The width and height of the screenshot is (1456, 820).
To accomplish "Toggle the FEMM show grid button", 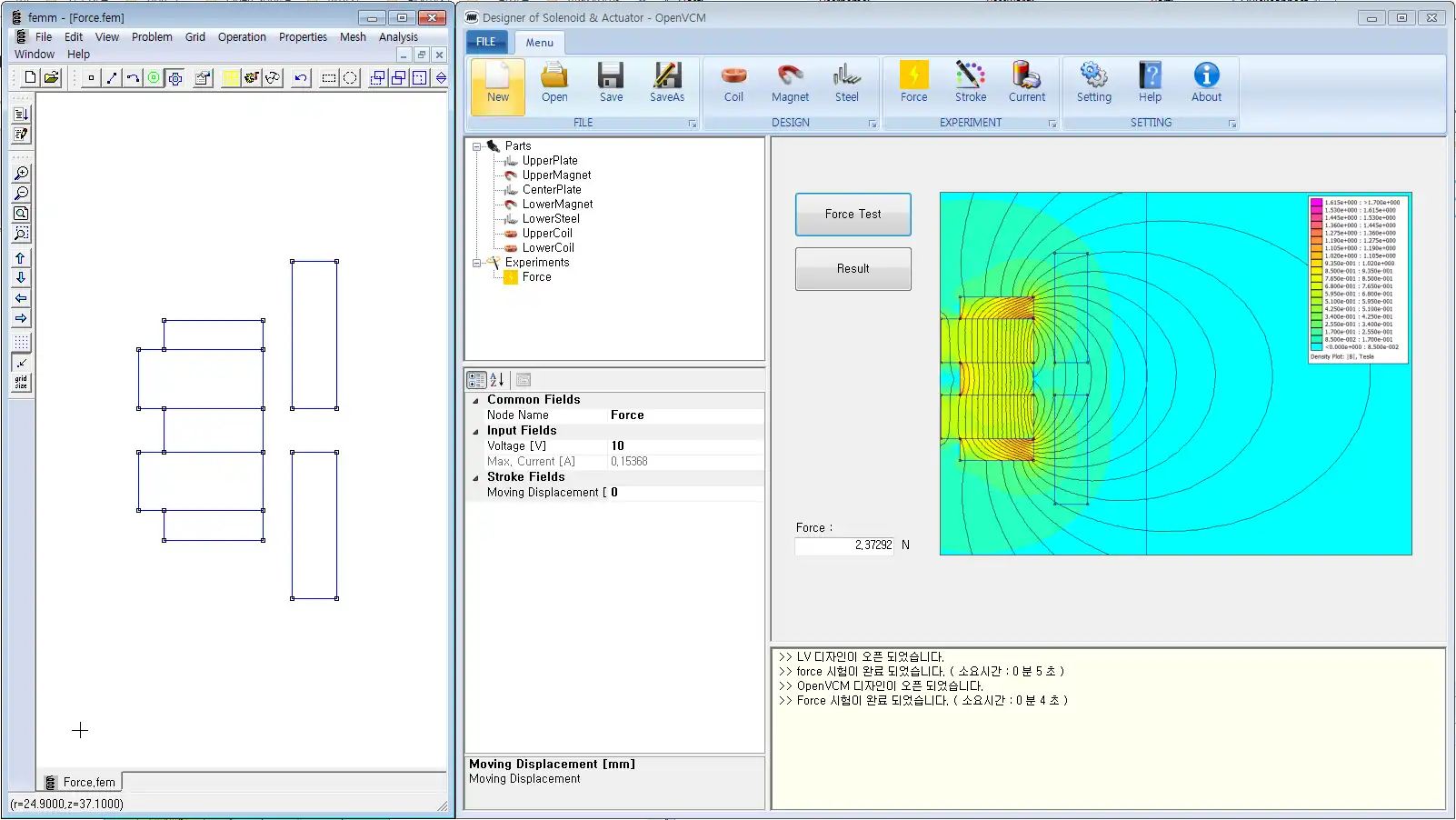I will [x=21, y=343].
